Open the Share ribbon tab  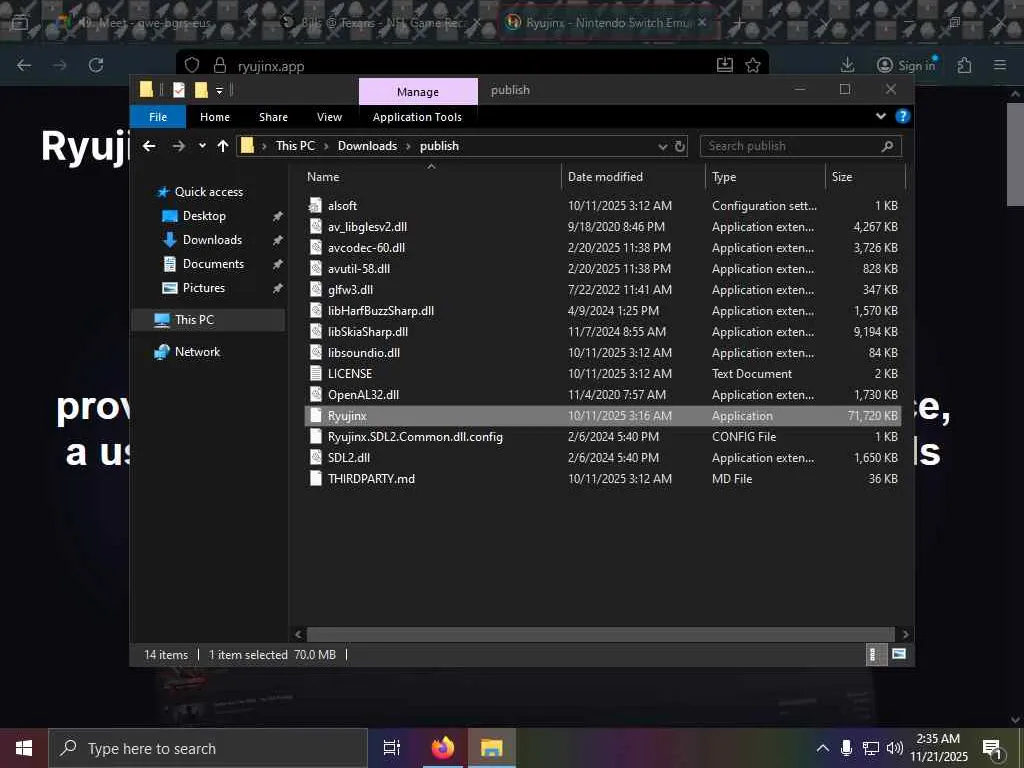point(273,117)
